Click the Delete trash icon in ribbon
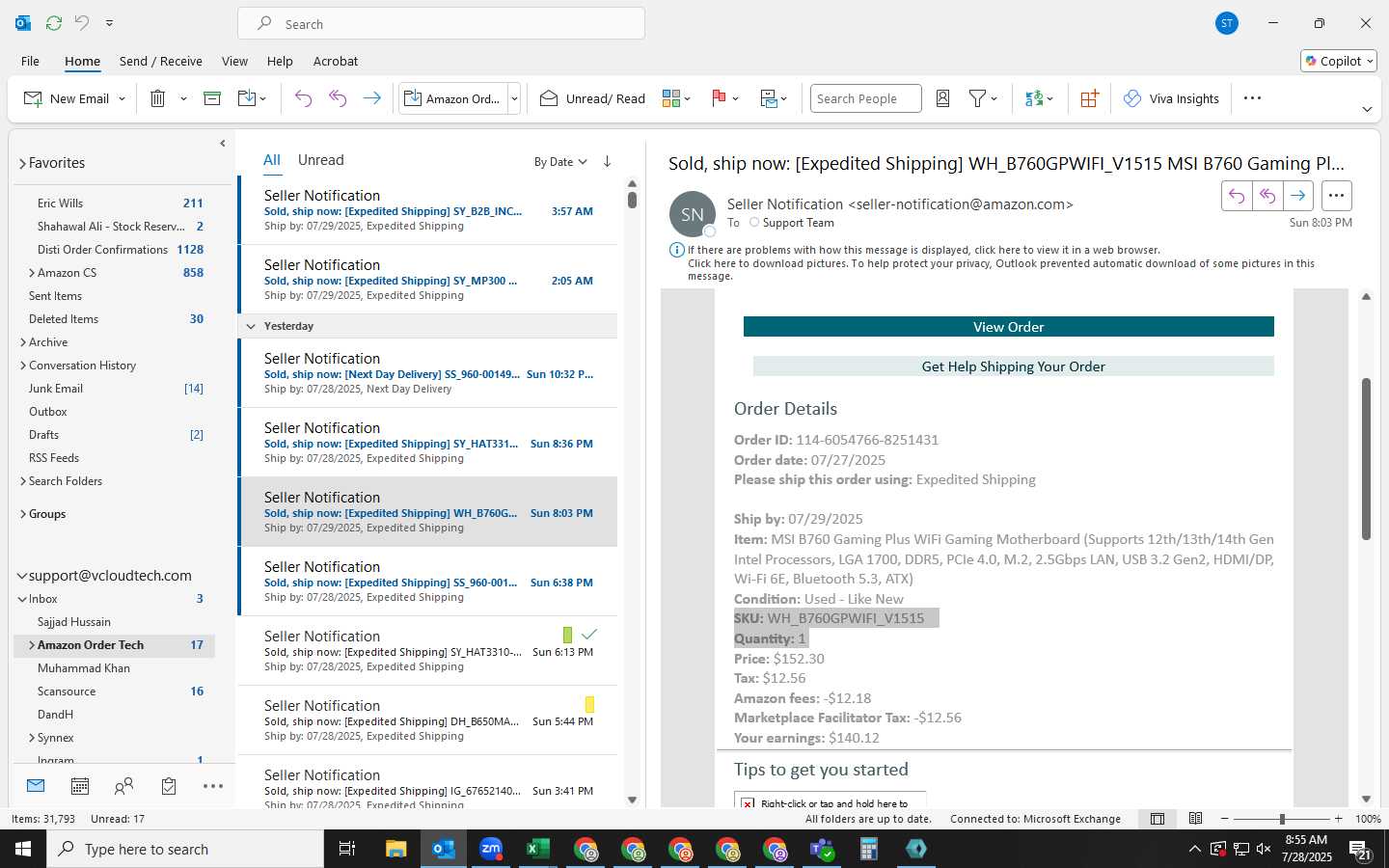Screen dimensions: 1389x868 tap(158, 98)
